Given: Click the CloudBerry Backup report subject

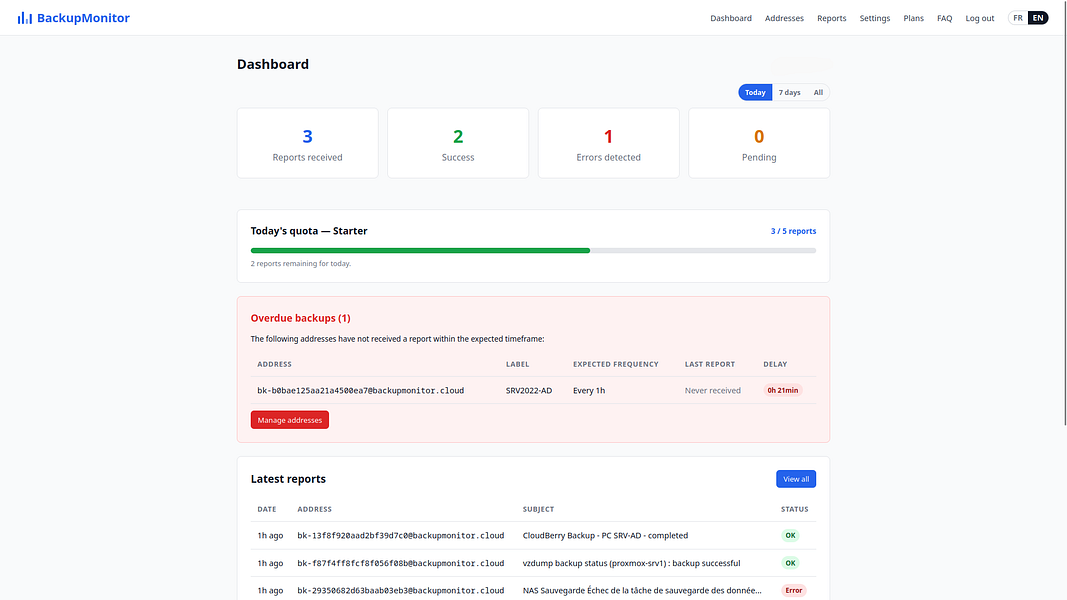Looking at the screenshot, I should 605,535.
